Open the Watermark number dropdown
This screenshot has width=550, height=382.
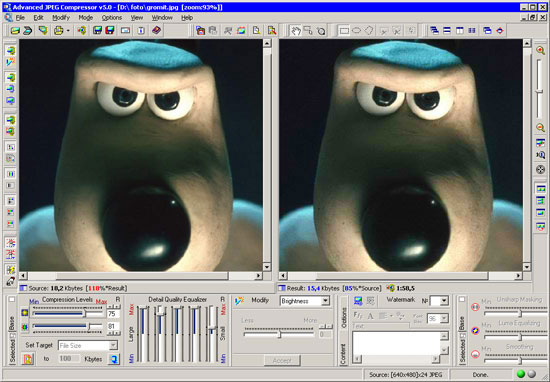444,301
